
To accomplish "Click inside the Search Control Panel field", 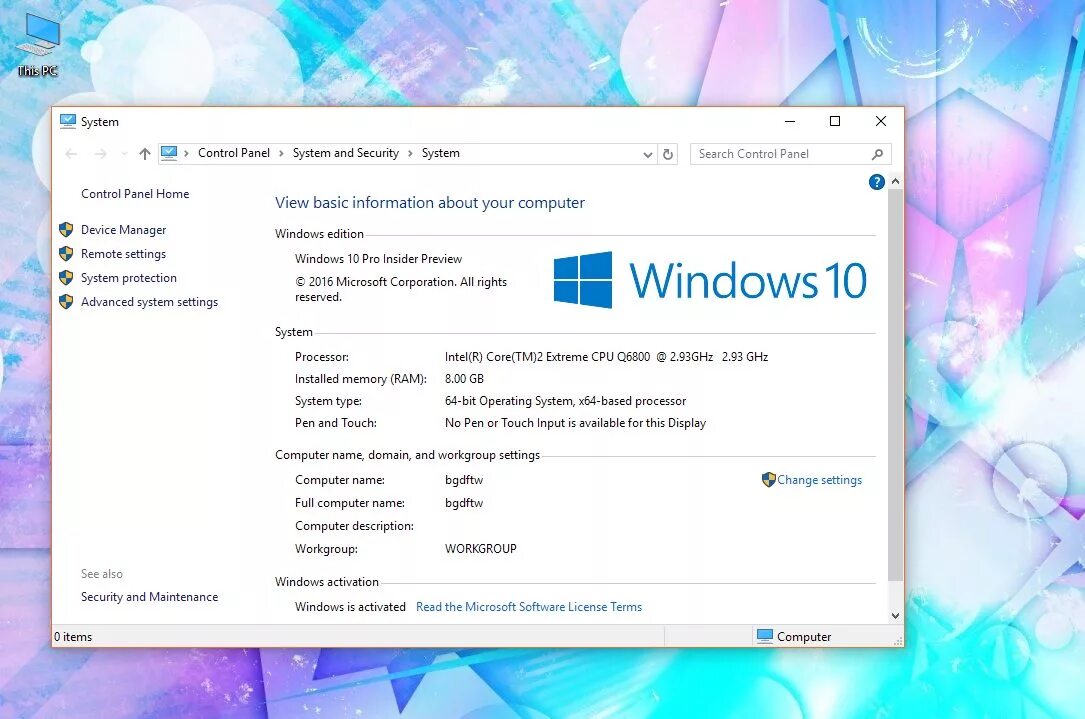I will pyautogui.click(x=780, y=153).
